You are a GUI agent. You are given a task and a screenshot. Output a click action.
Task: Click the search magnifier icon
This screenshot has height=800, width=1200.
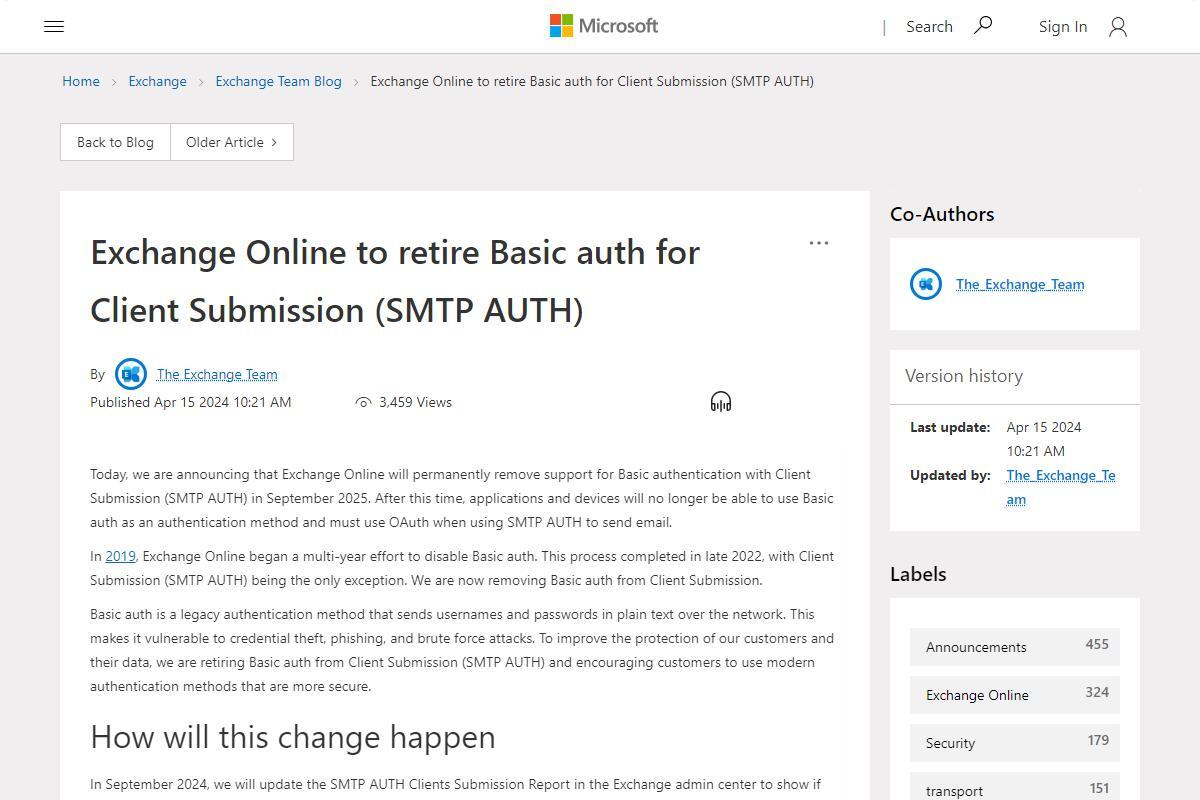click(983, 25)
